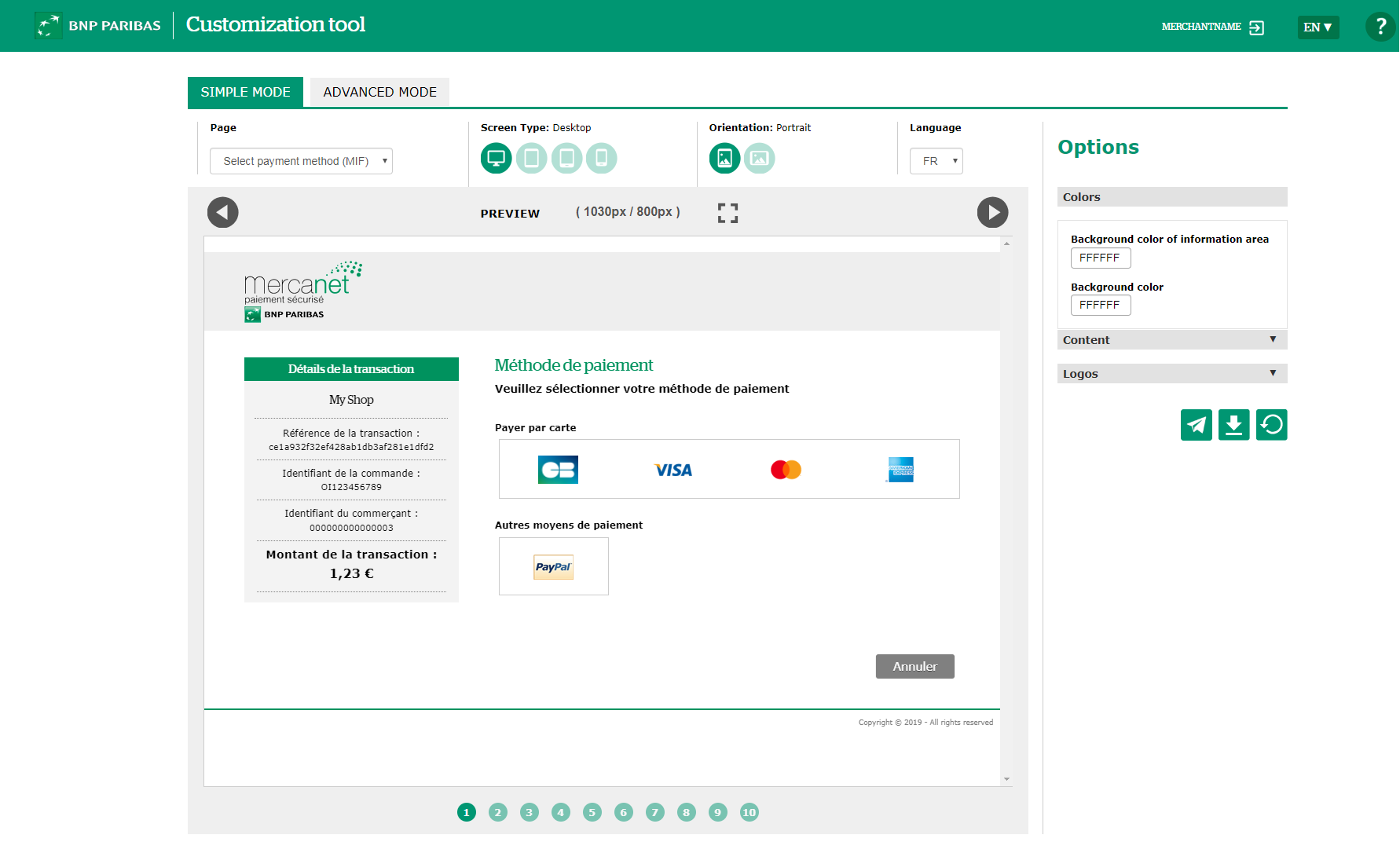Click the Annuler button
1400x853 pixels.
tap(914, 666)
